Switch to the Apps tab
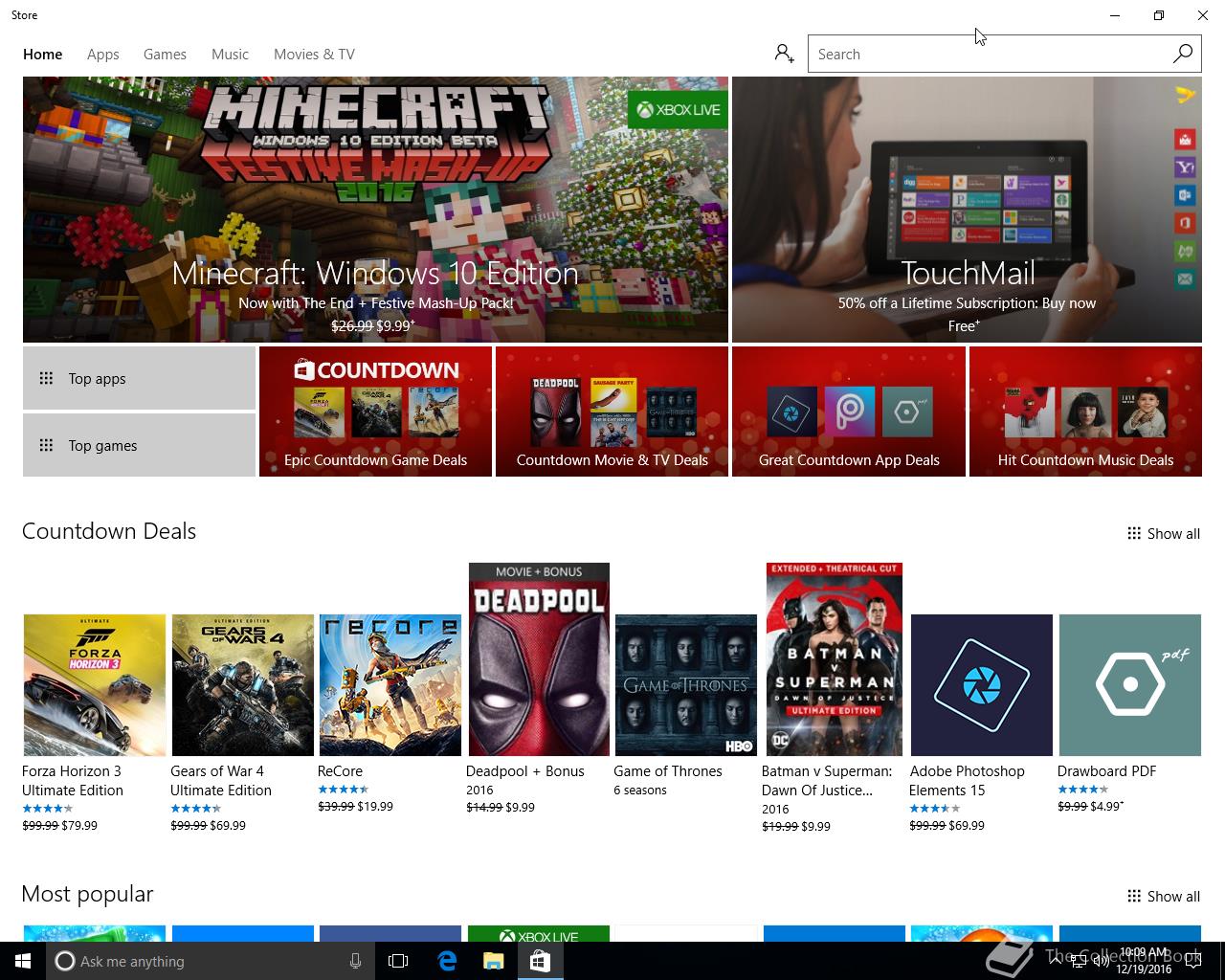This screenshot has width=1225, height=980. tap(103, 55)
